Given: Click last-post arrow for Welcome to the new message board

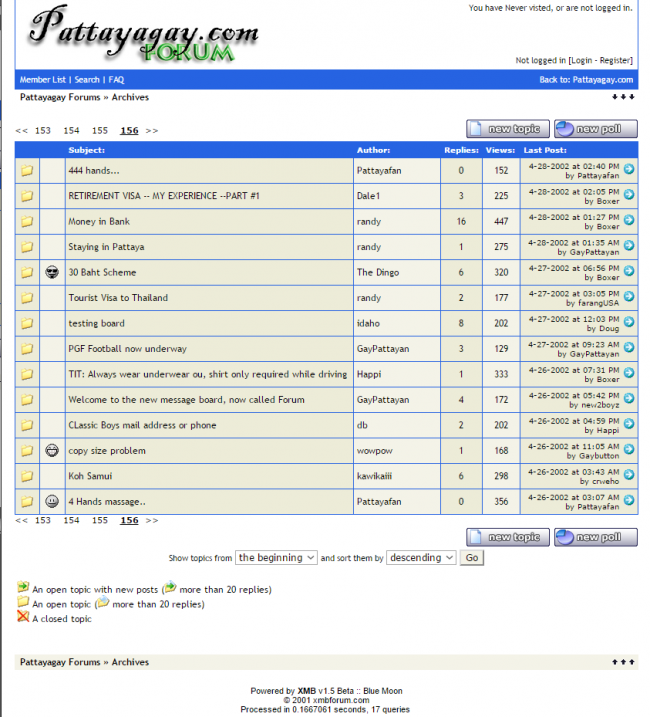Looking at the screenshot, I should [x=629, y=398].
